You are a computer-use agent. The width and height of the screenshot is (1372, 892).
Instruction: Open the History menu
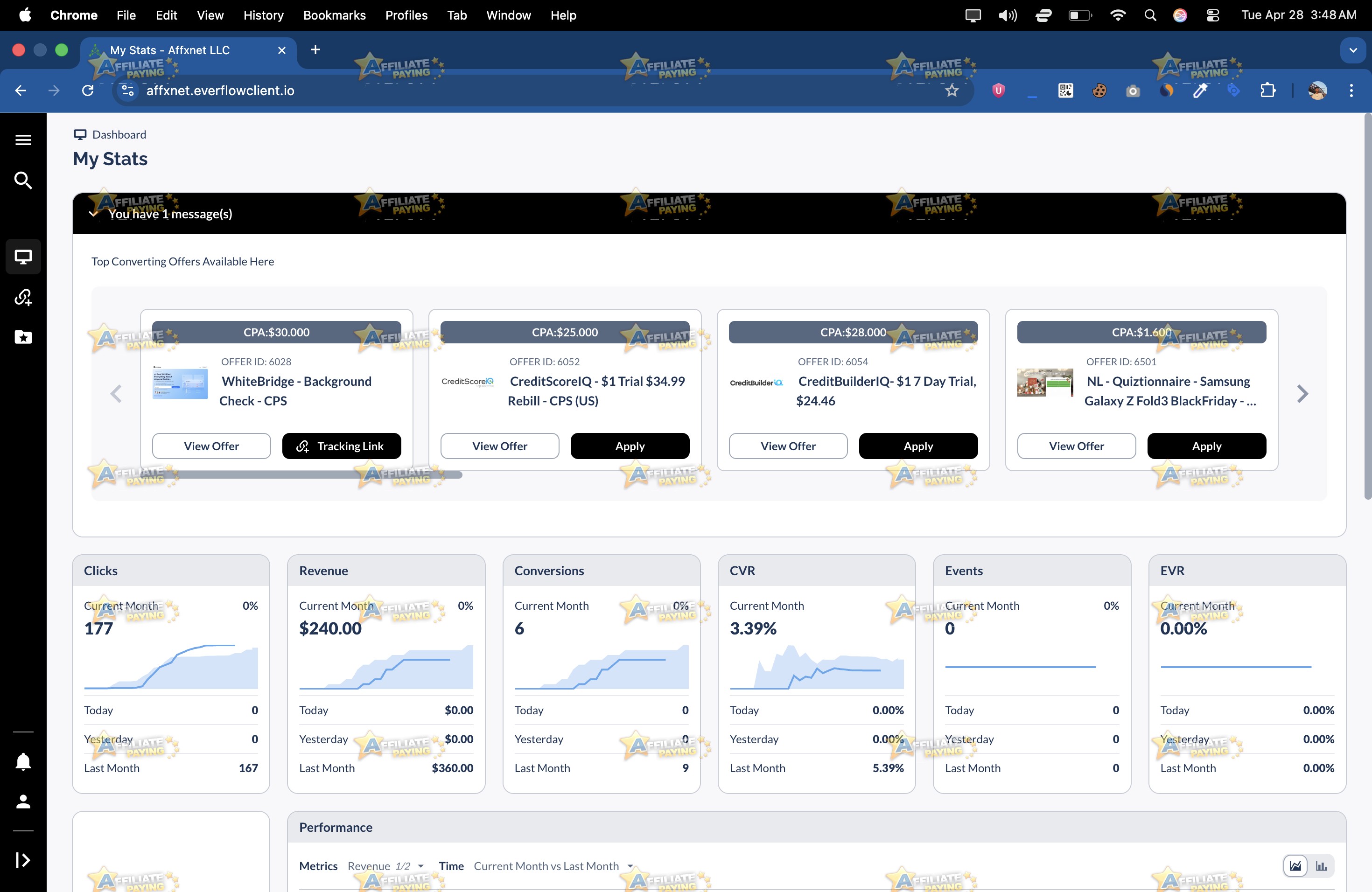[x=264, y=15]
